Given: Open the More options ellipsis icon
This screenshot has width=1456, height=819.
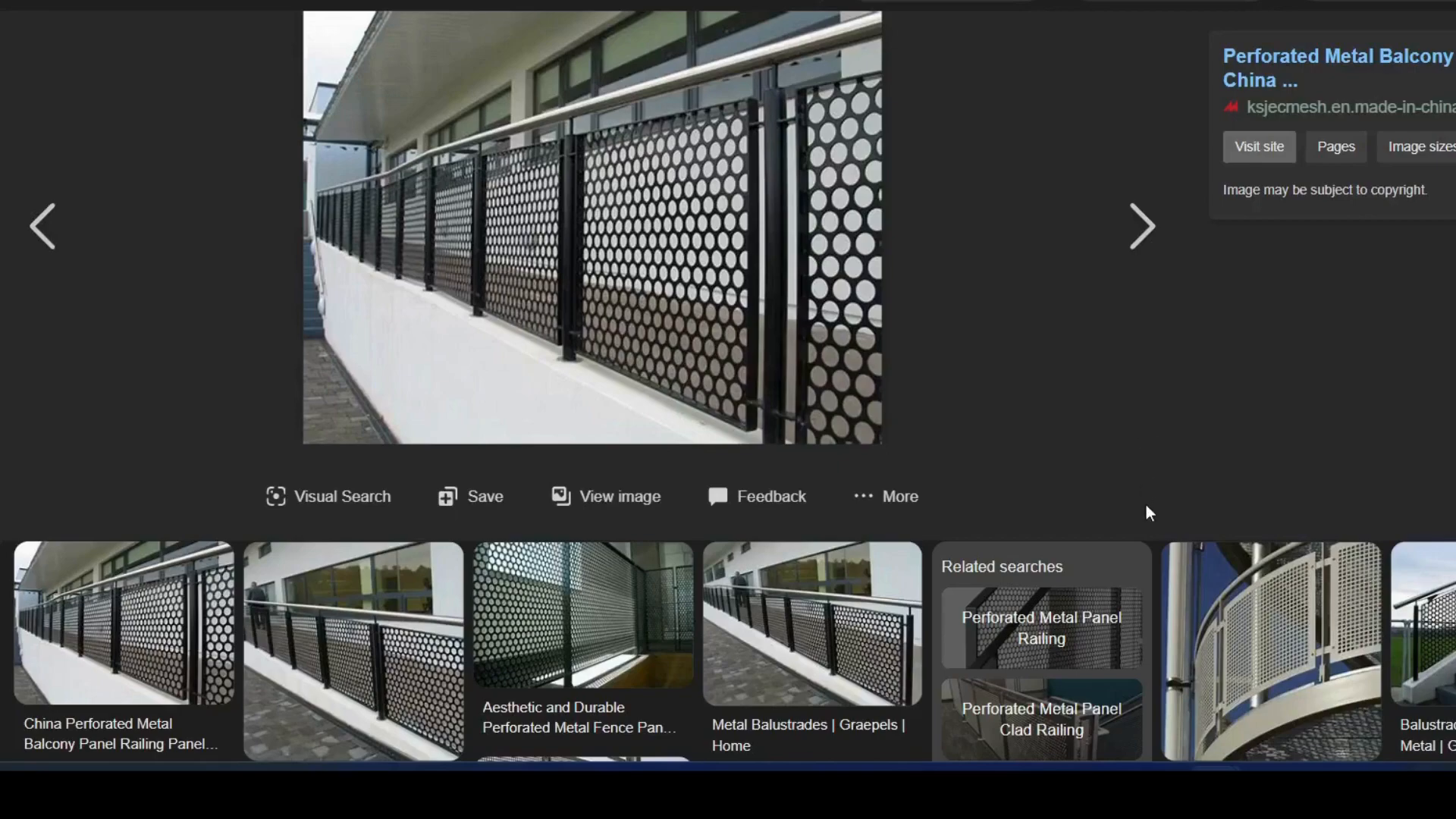Looking at the screenshot, I should (x=863, y=496).
